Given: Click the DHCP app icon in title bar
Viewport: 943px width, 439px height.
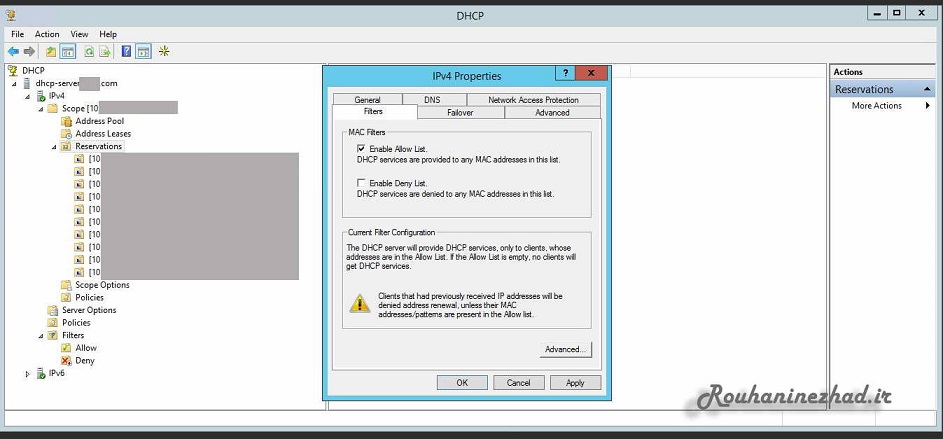Looking at the screenshot, I should coord(11,14).
